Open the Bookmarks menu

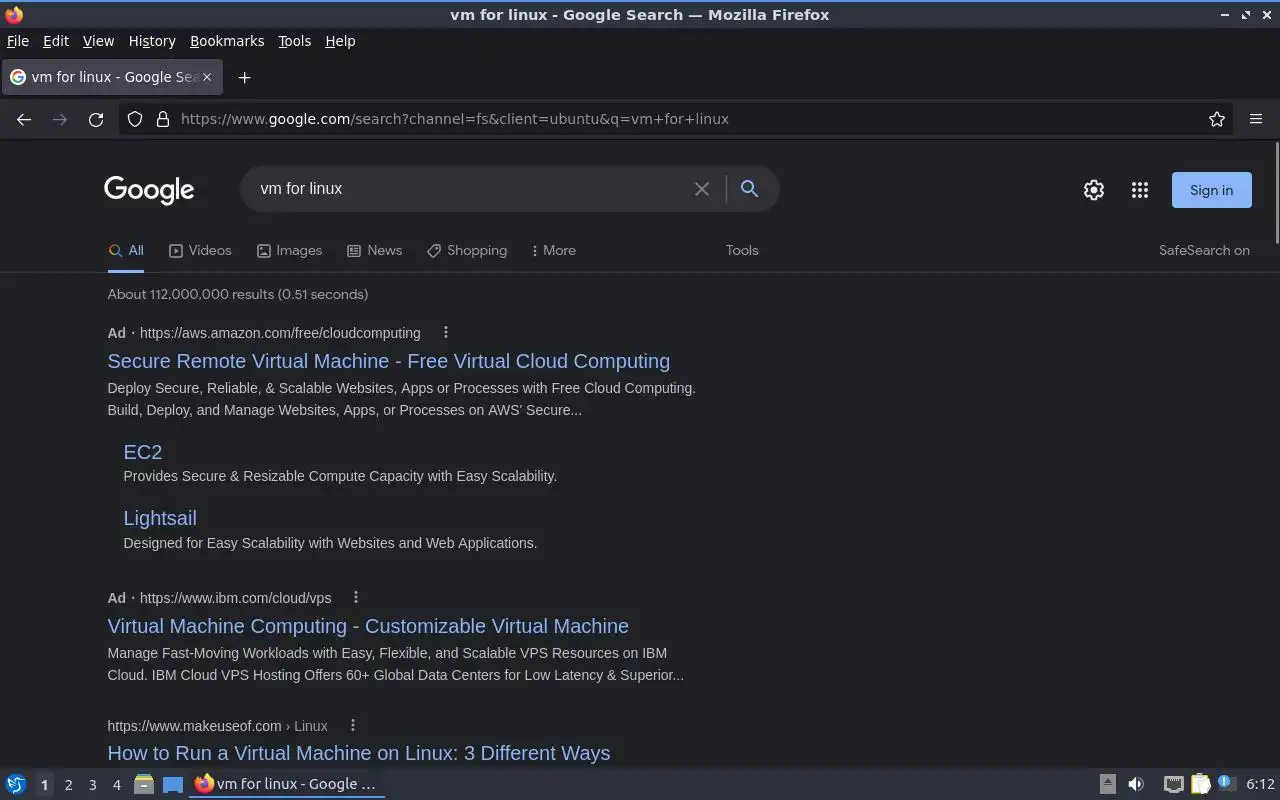click(227, 41)
